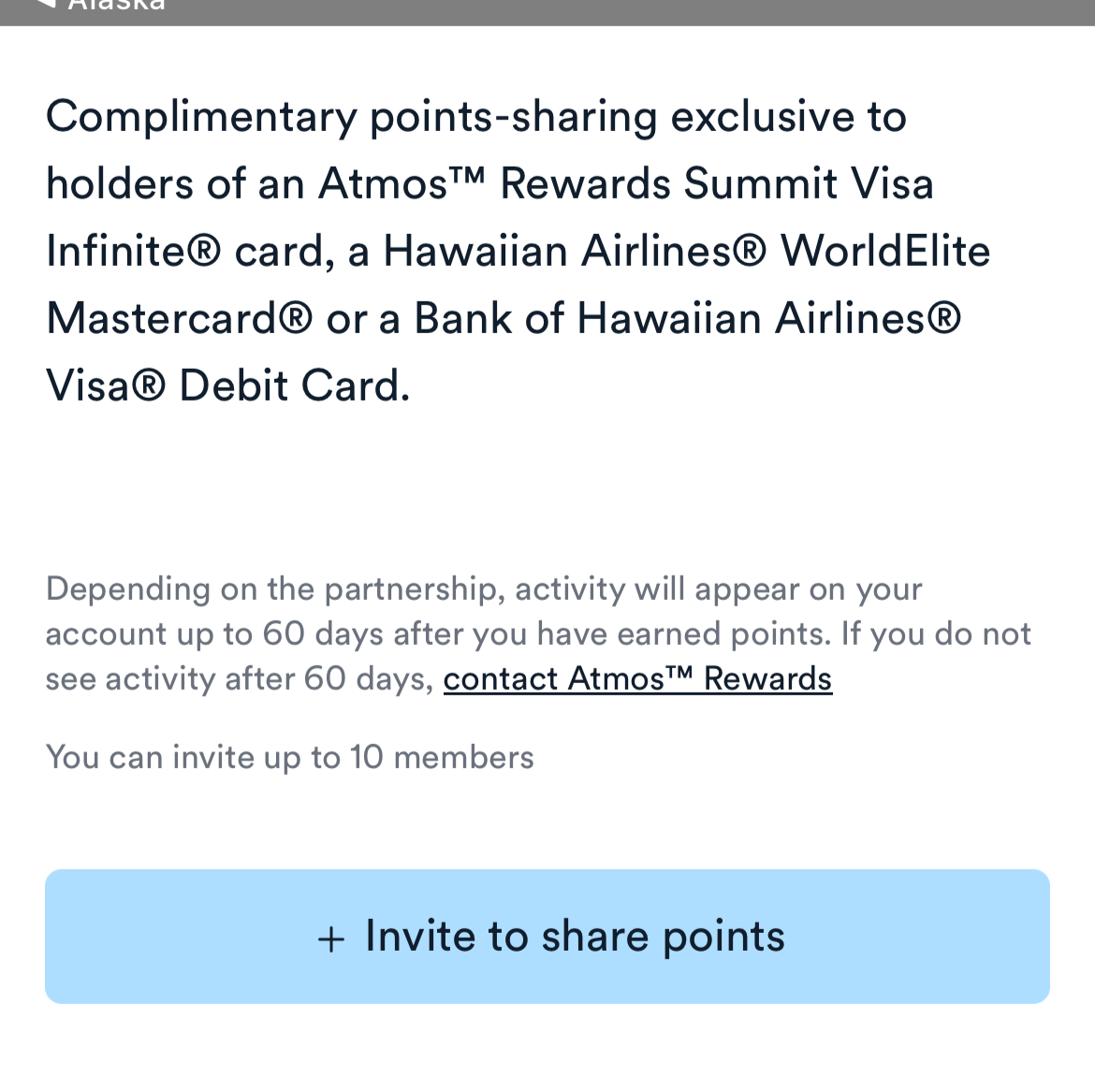Tap 'Bank of Hawaiian Airlines®' text
This screenshot has height=1092, width=1095.
tap(687, 318)
